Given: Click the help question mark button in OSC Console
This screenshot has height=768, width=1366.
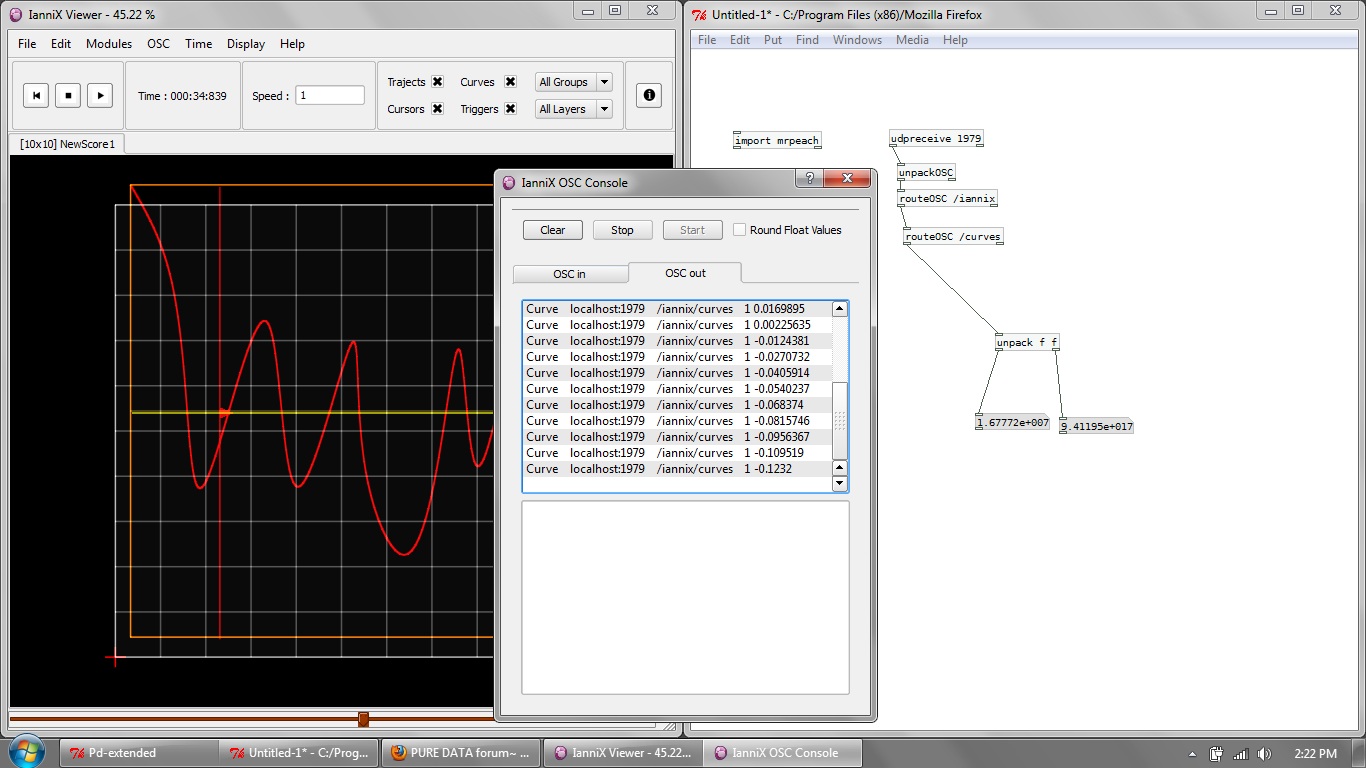Looking at the screenshot, I should point(810,178).
